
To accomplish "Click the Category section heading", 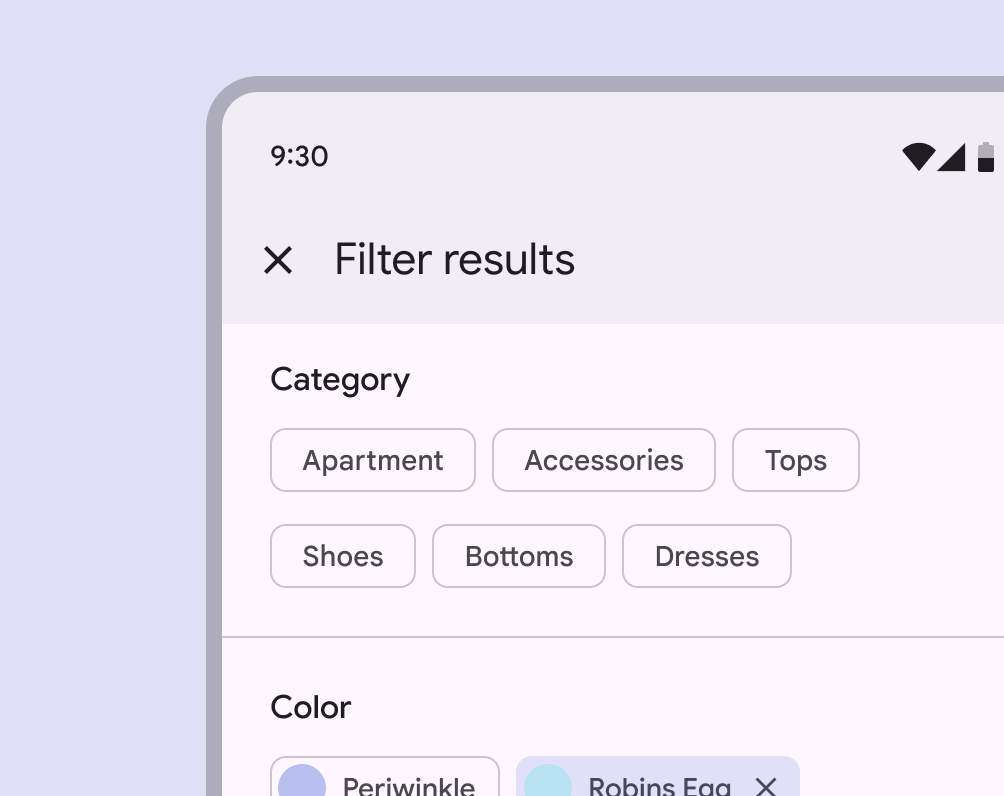I will click(x=340, y=380).
